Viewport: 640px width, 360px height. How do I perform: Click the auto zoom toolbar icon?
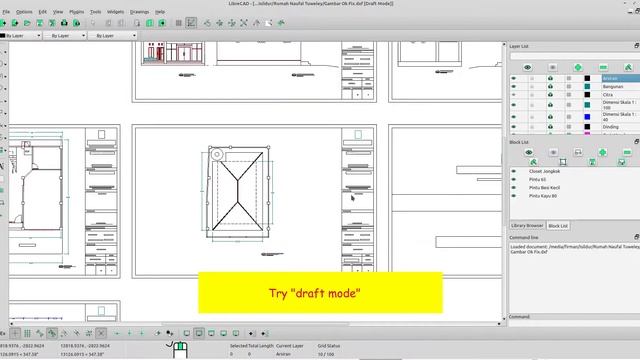(x=244, y=23)
